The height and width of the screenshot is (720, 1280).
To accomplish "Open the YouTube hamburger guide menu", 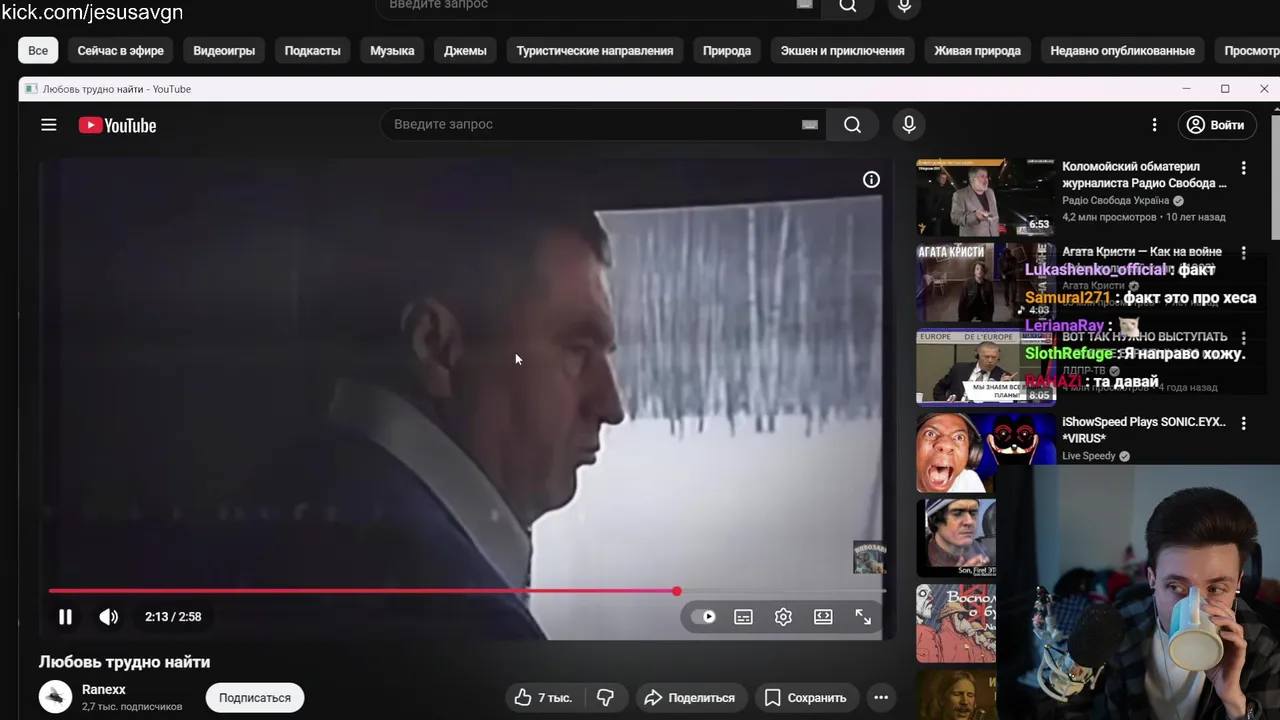I will coord(48,125).
